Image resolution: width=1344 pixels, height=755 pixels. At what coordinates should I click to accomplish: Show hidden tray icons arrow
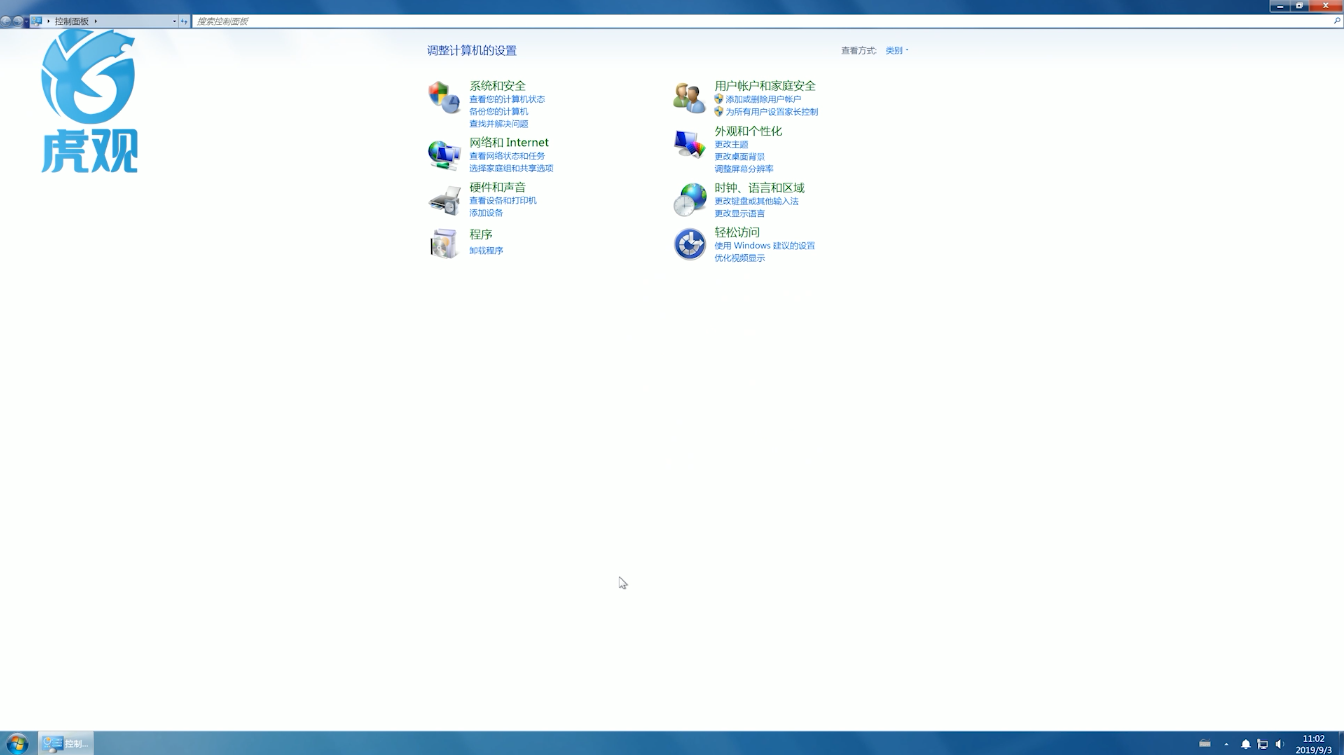click(1226, 744)
